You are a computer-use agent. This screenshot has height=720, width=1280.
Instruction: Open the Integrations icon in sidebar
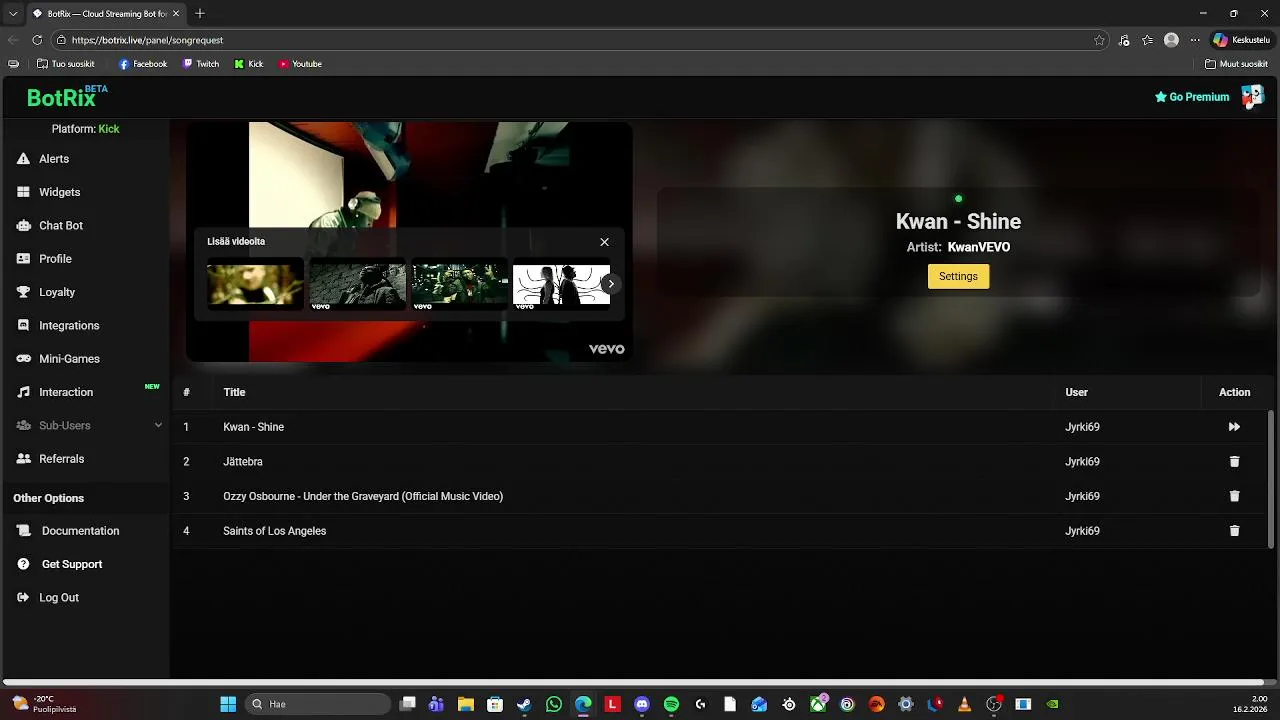point(23,325)
